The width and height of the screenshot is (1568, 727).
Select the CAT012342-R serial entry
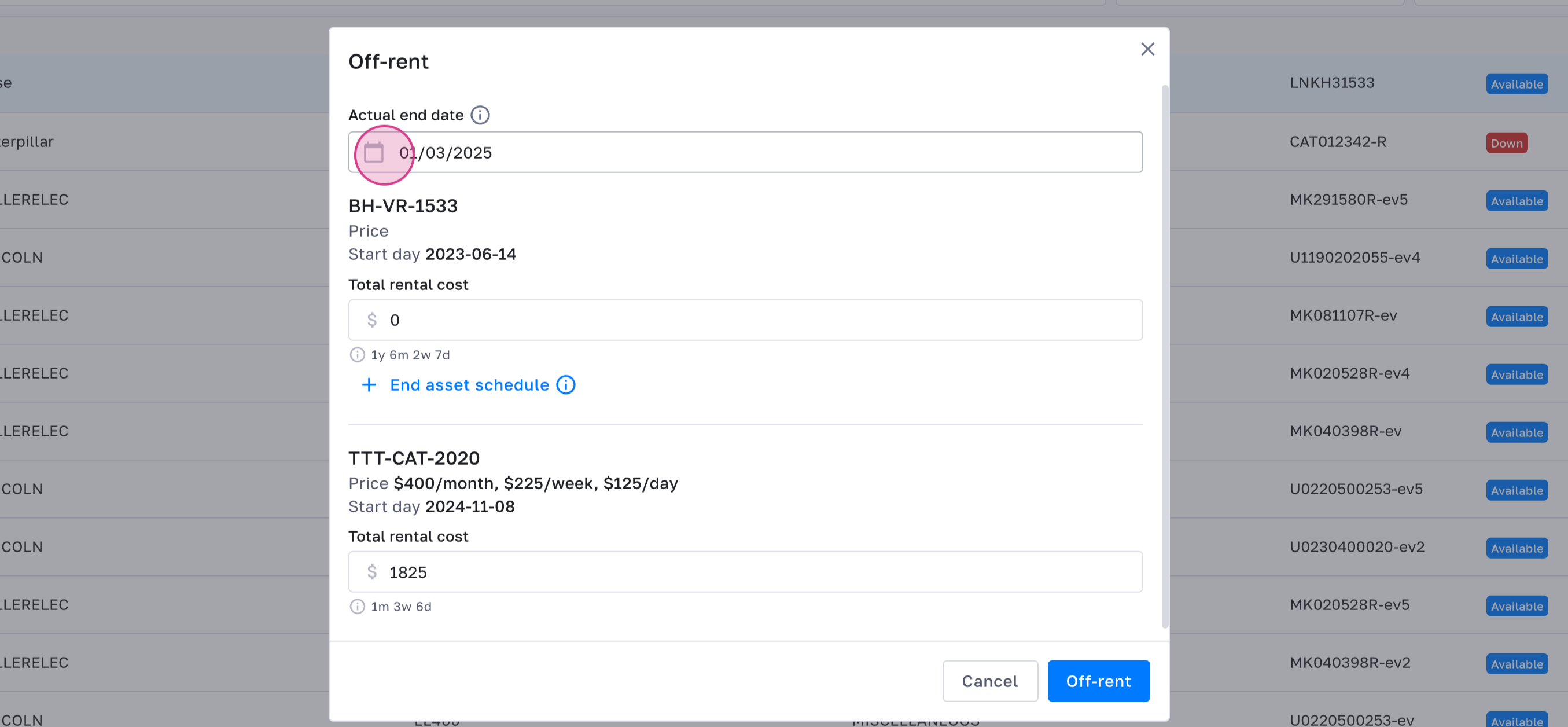(x=1337, y=142)
